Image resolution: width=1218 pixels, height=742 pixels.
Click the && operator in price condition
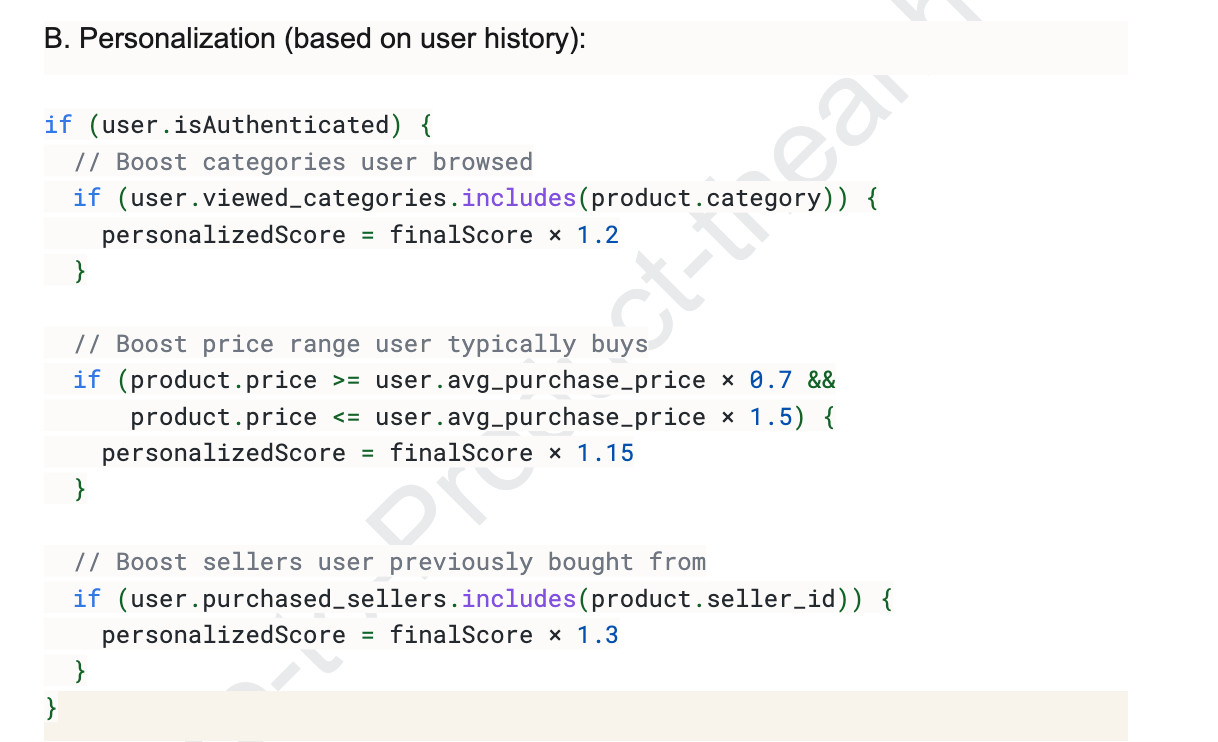click(821, 380)
